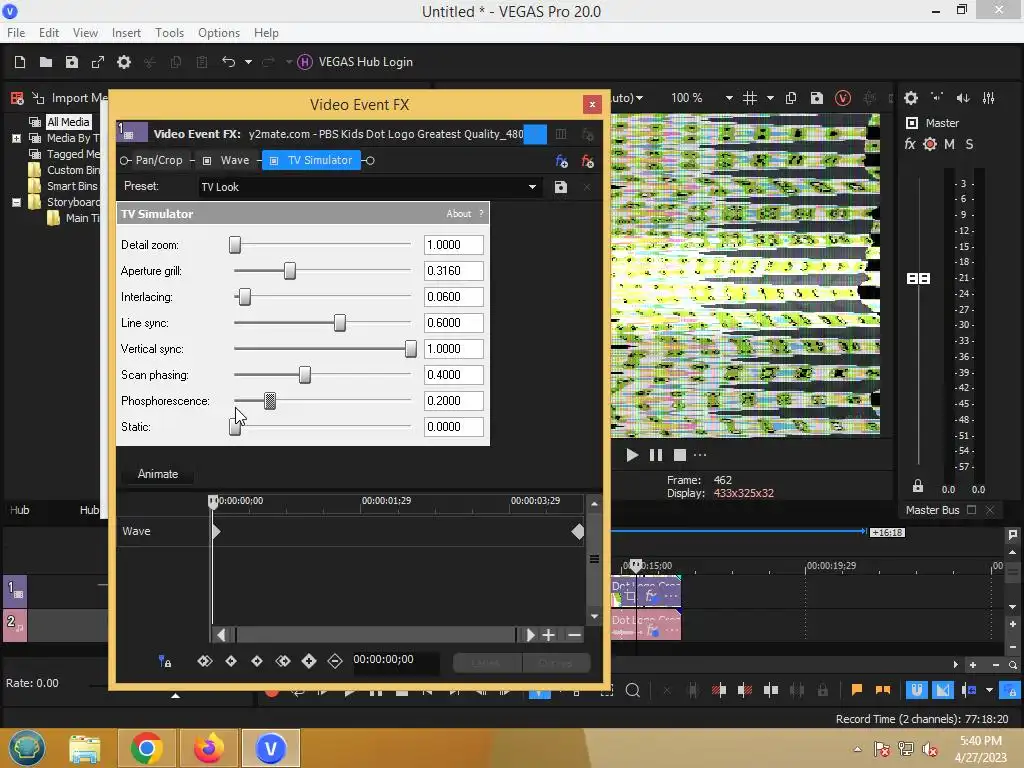Click the Phosphorescence value field
Image resolution: width=1024 pixels, height=768 pixels.
click(453, 401)
